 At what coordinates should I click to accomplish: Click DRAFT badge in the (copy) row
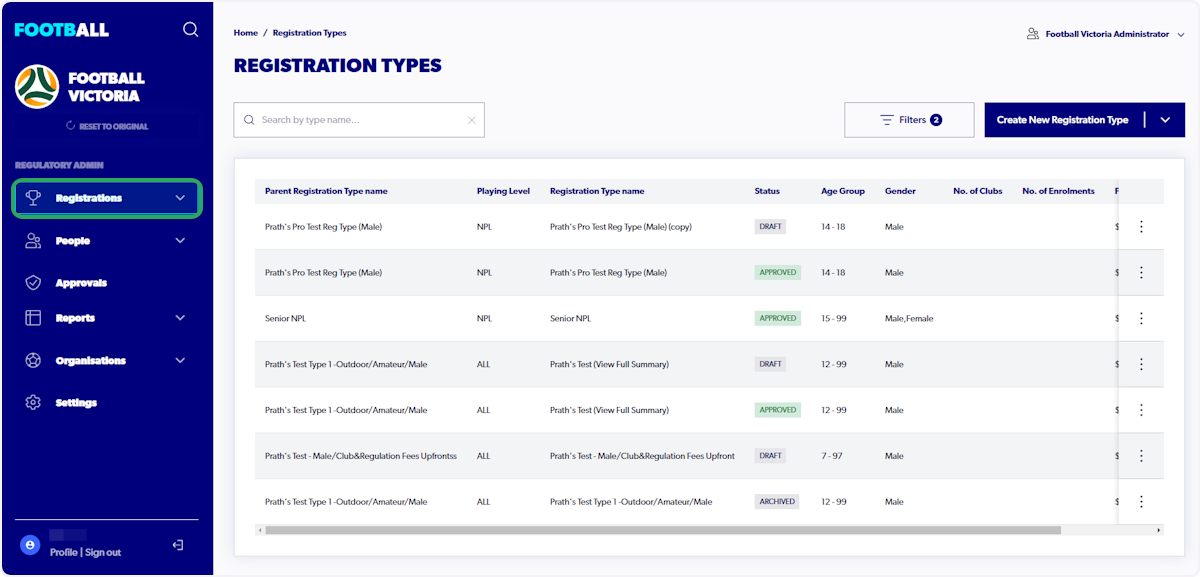[x=771, y=227]
